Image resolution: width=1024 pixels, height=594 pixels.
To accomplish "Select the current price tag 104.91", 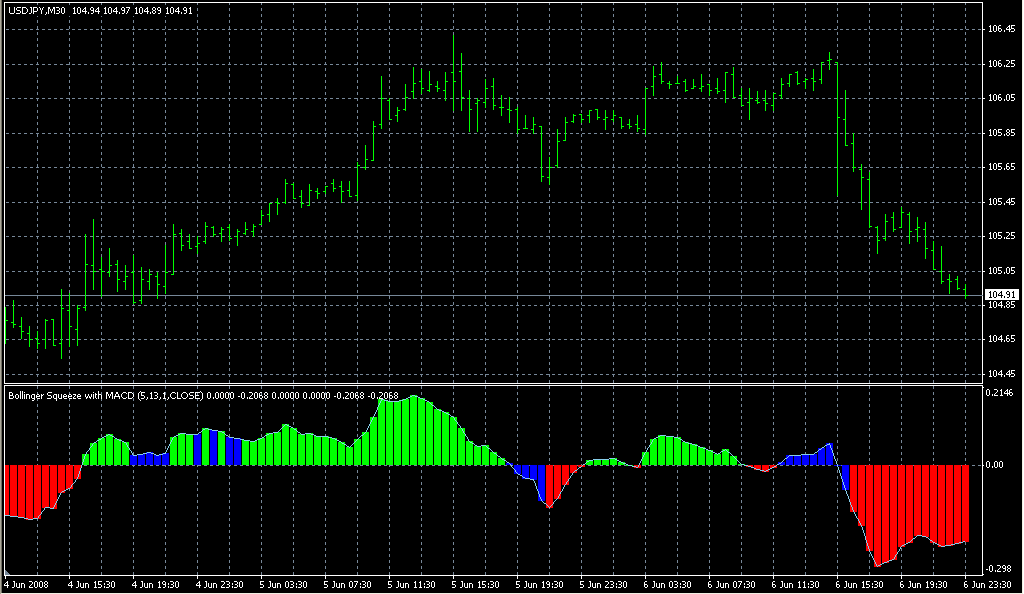I will (1000, 295).
